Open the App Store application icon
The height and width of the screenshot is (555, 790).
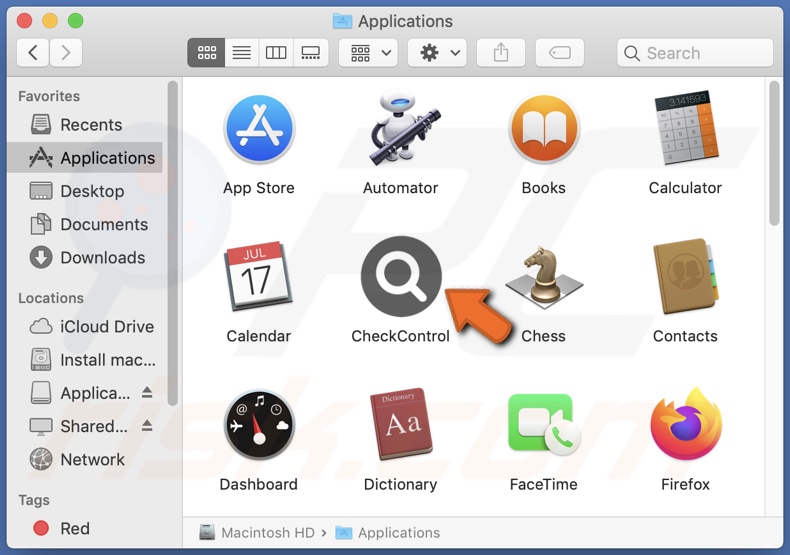click(259, 129)
